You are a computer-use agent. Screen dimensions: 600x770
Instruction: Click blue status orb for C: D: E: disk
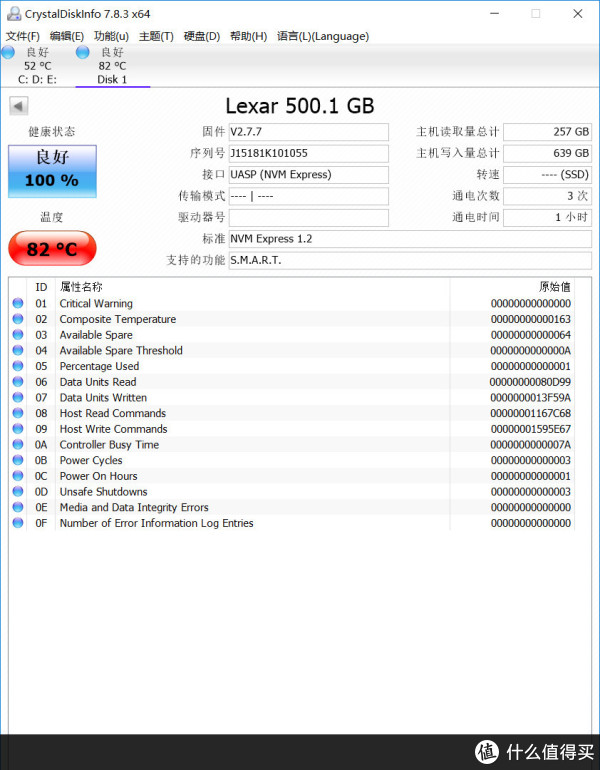[x=8, y=52]
